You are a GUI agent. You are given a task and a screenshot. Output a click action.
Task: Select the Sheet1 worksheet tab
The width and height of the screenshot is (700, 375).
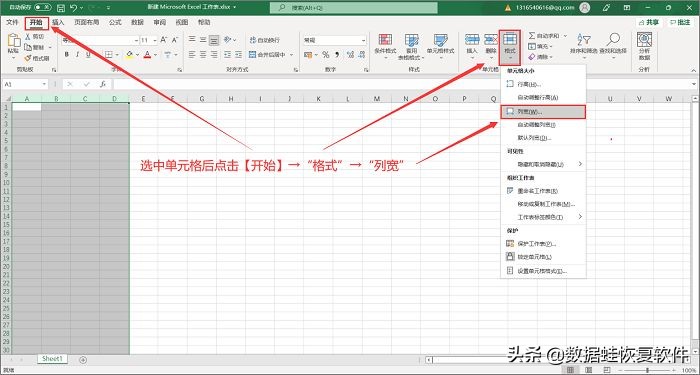53,359
